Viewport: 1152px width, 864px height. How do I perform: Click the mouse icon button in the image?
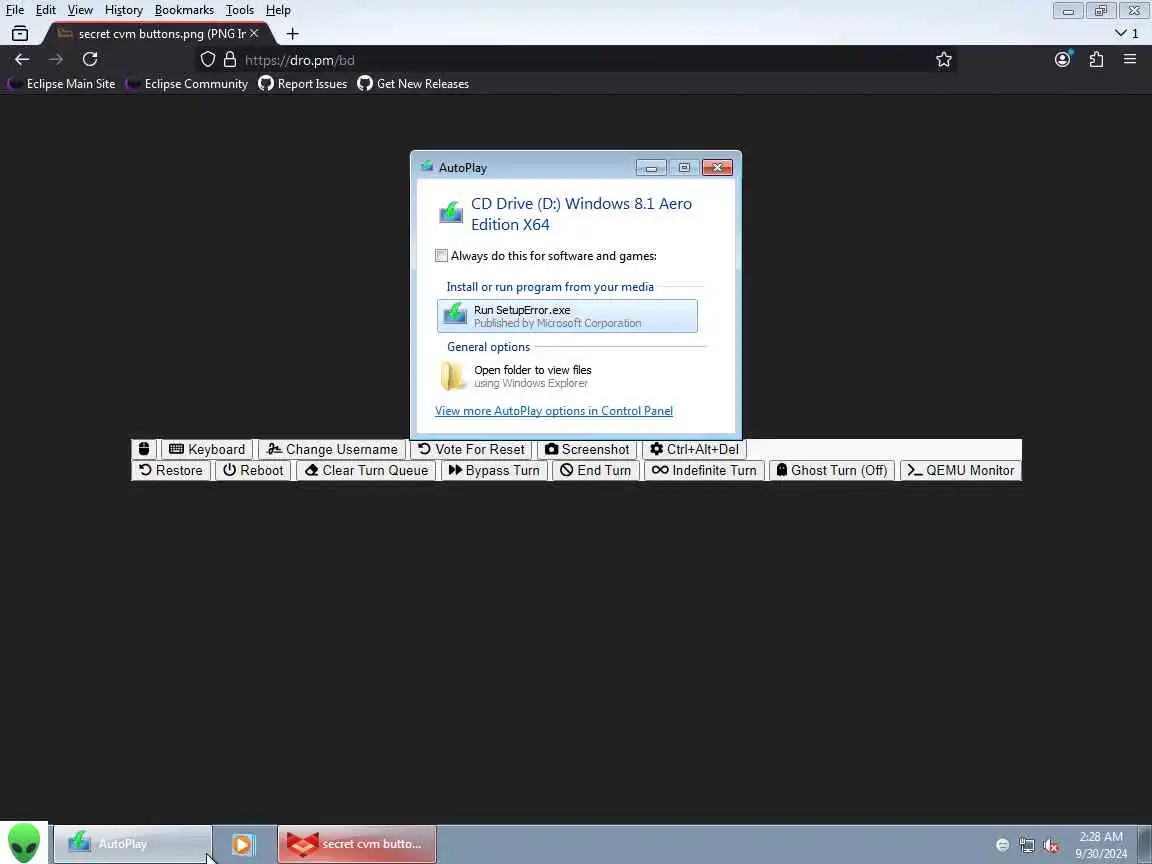coord(144,449)
